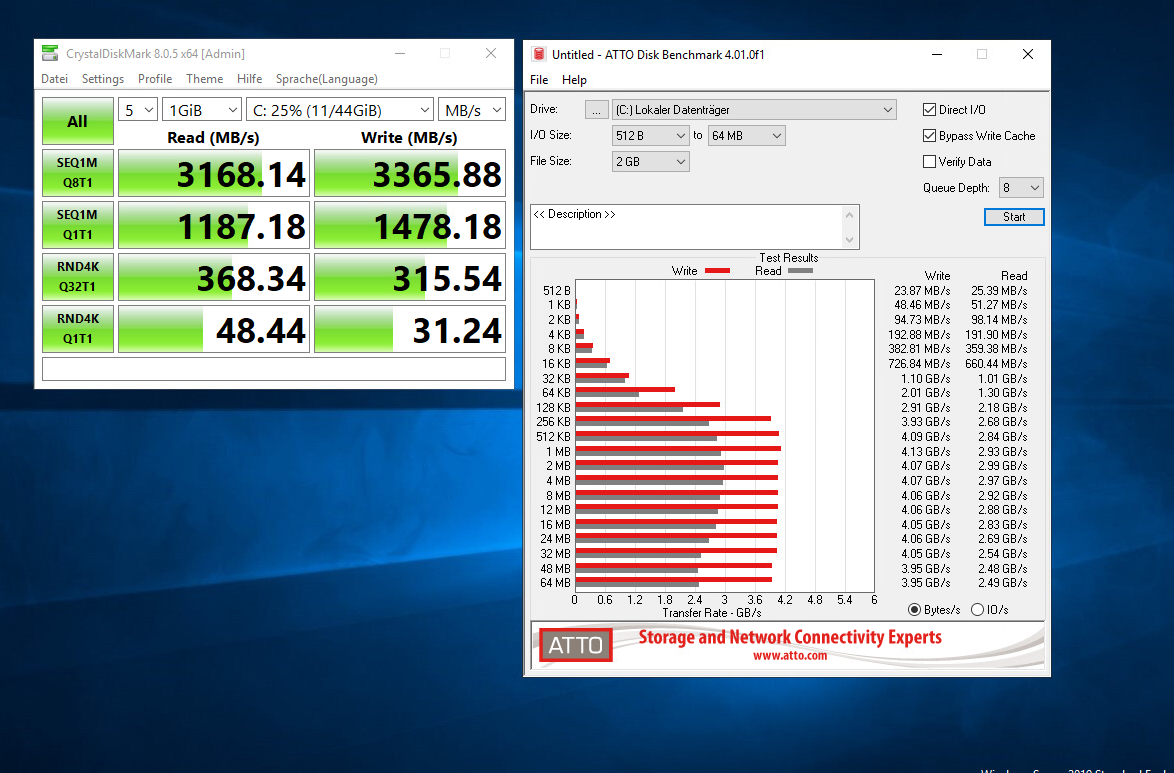Open Settings menu in CrystalDiskMark
Image resolution: width=1174 pixels, height=773 pixels.
coord(103,79)
